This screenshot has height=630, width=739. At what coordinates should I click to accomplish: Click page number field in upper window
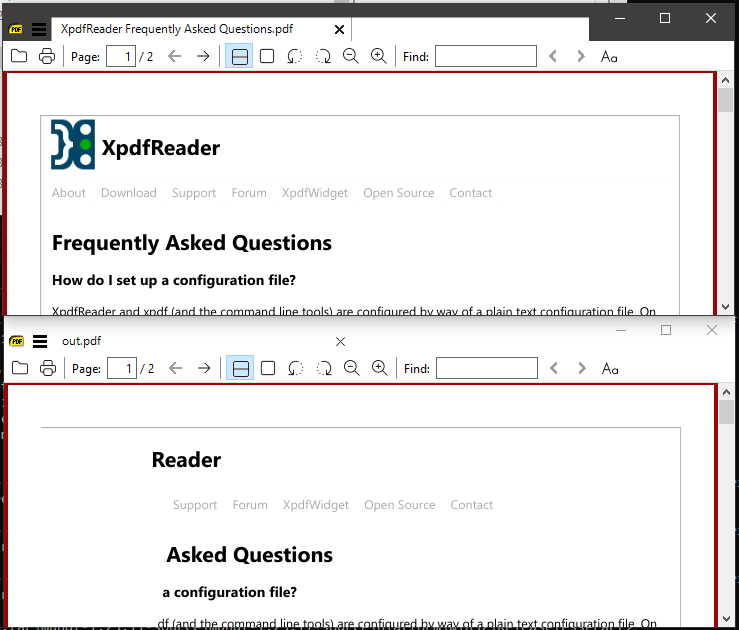click(121, 56)
